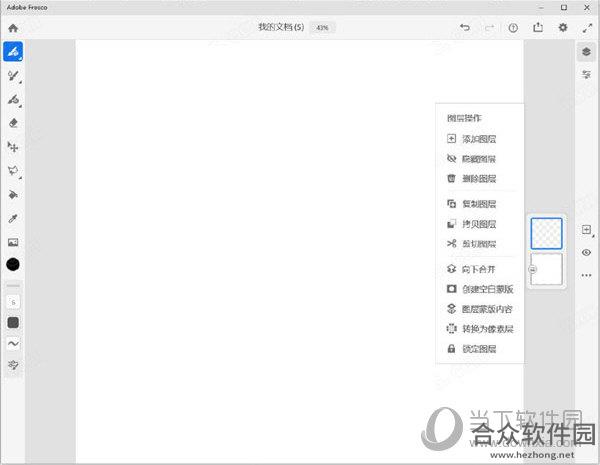Select the Live Brush tool
Image resolution: width=600 pixels, height=465 pixels.
[x=13, y=76]
